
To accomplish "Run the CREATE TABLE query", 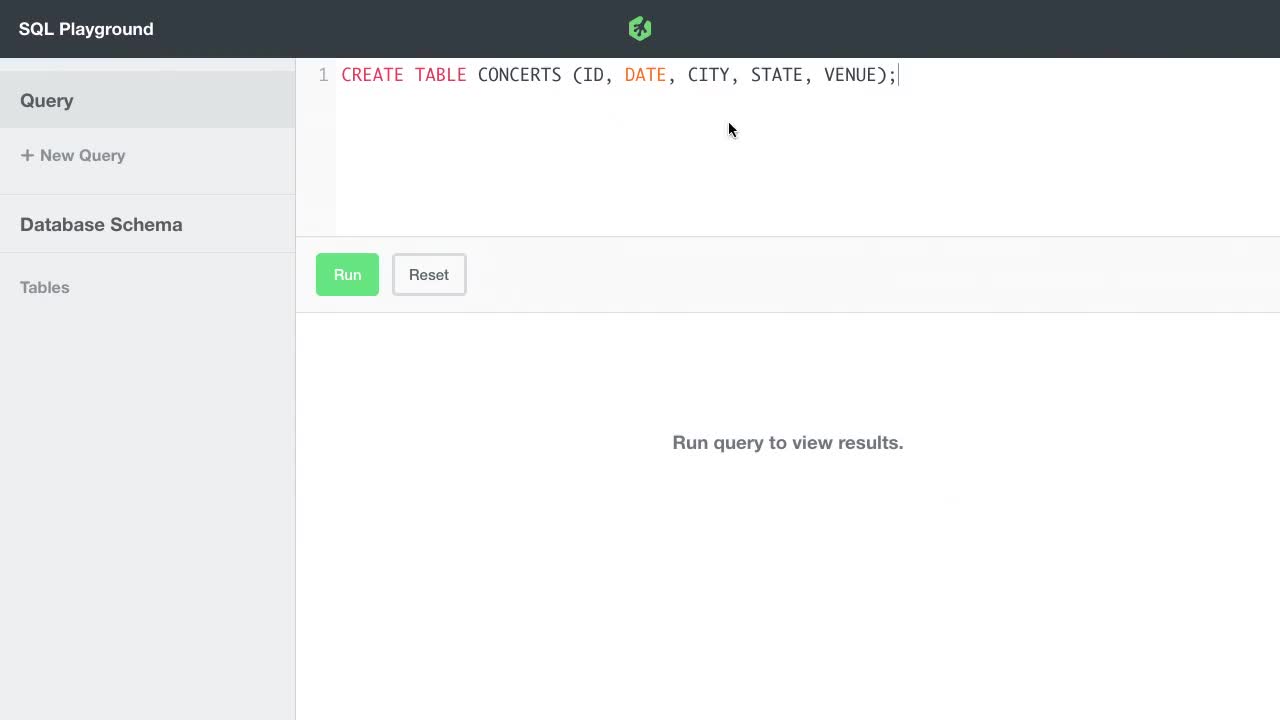I will pos(347,274).
